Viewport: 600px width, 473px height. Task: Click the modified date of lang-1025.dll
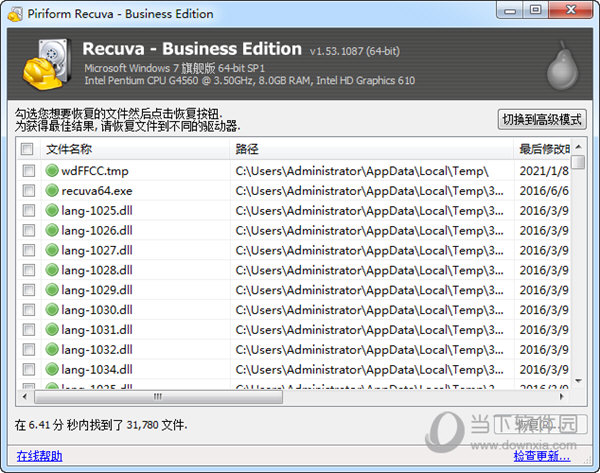543,210
